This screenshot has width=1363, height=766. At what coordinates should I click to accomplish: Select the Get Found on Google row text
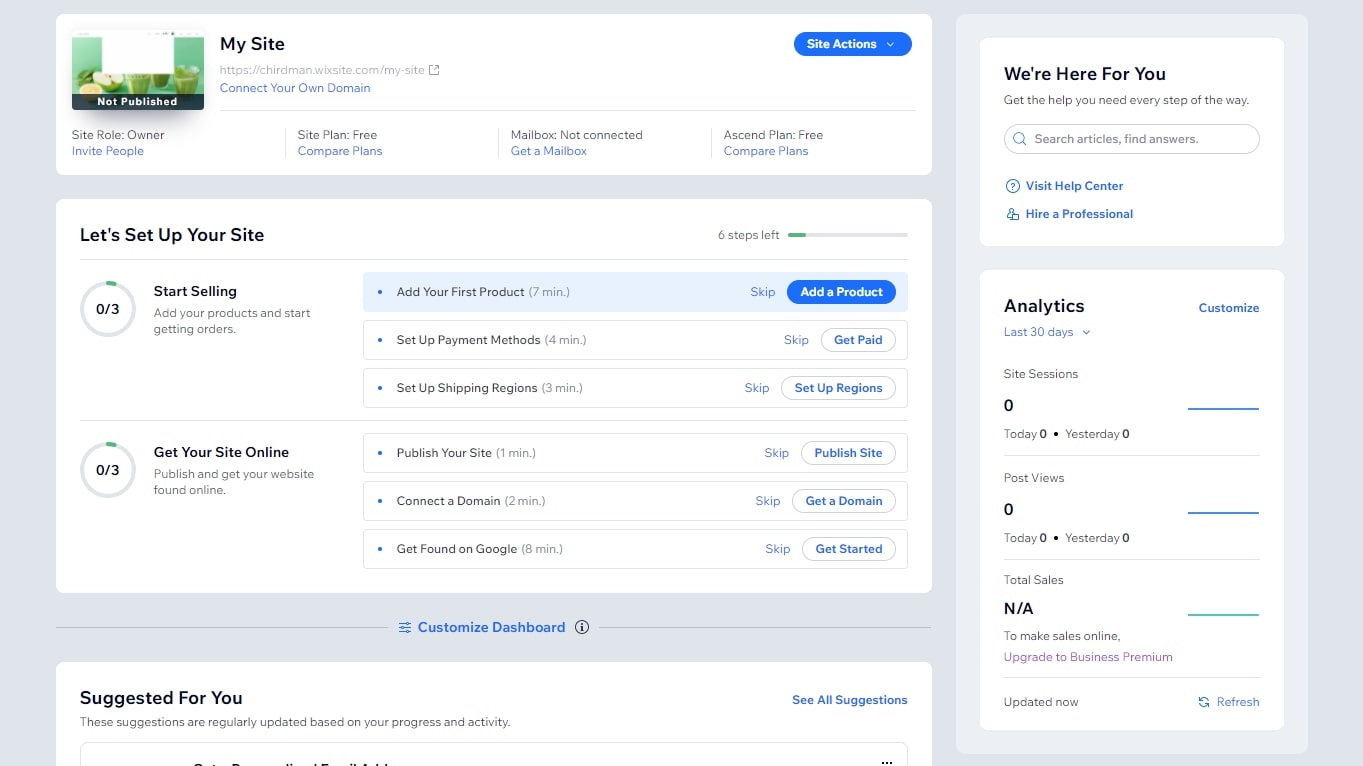(x=480, y=549)
